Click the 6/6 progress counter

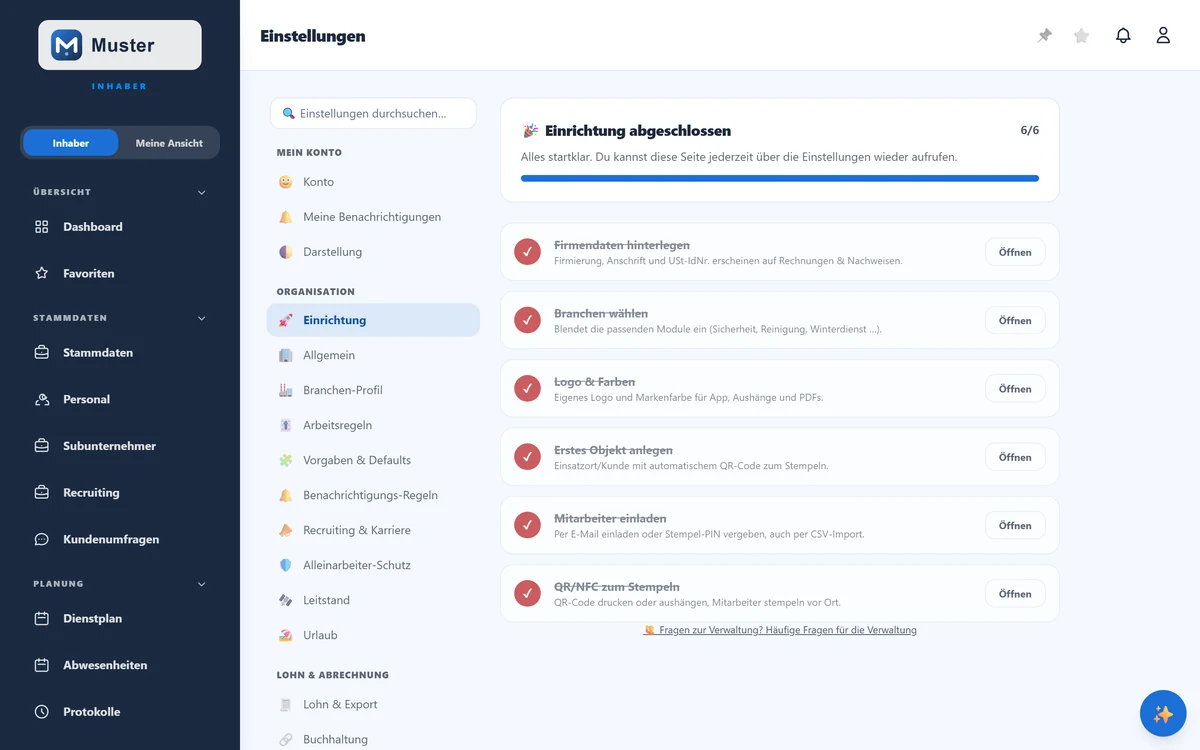(x=1029, y=130)
